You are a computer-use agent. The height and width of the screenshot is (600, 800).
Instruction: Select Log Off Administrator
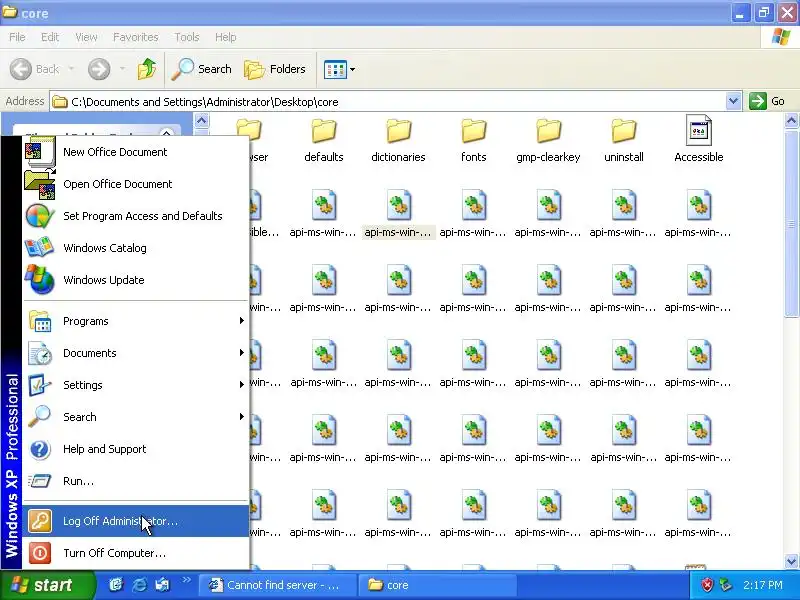click(x=136, y=521)
